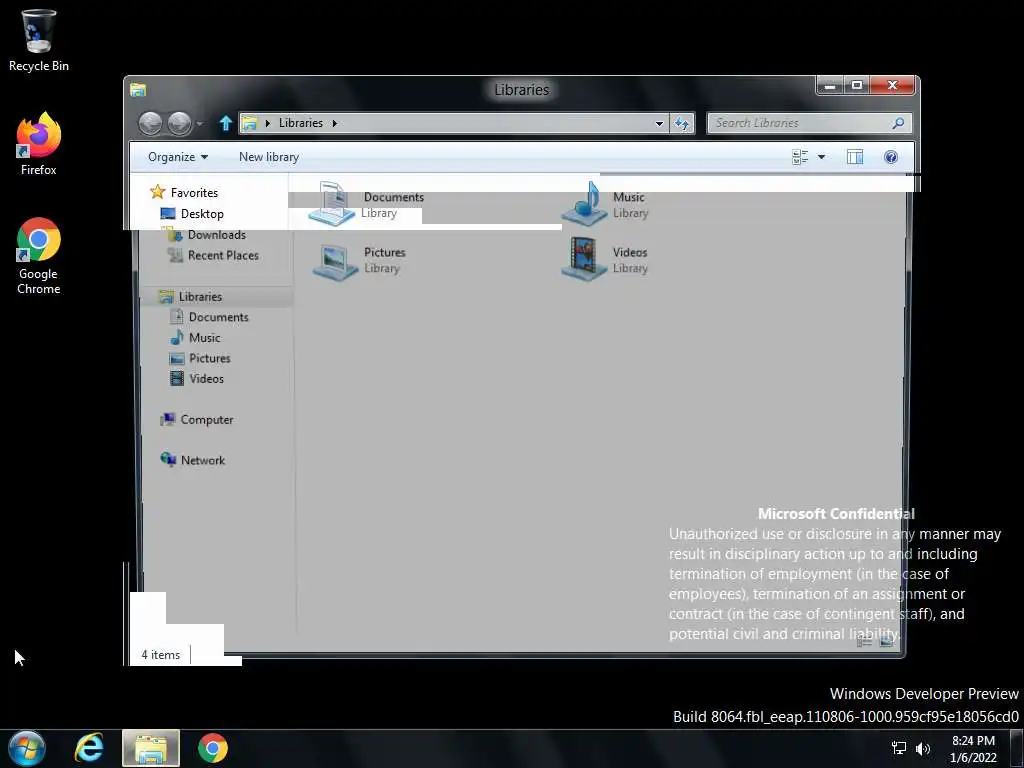
Task: Launch Firefox from the desktop shortcut
Action: point(39,144)
